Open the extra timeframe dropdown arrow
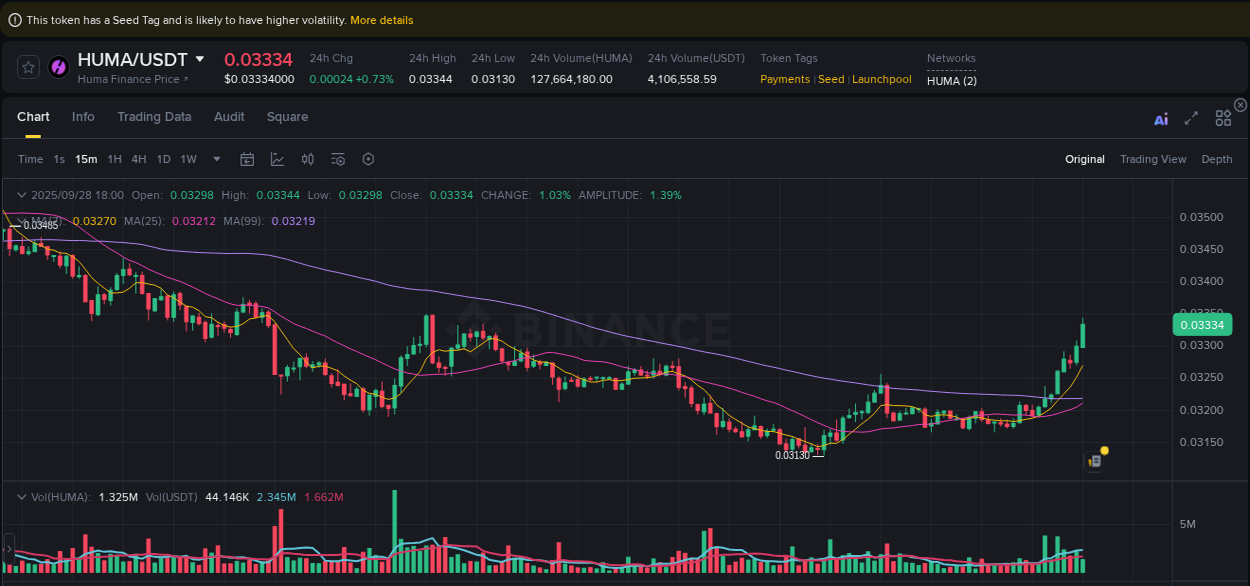 pyautogui.click(x=216, y=159)
